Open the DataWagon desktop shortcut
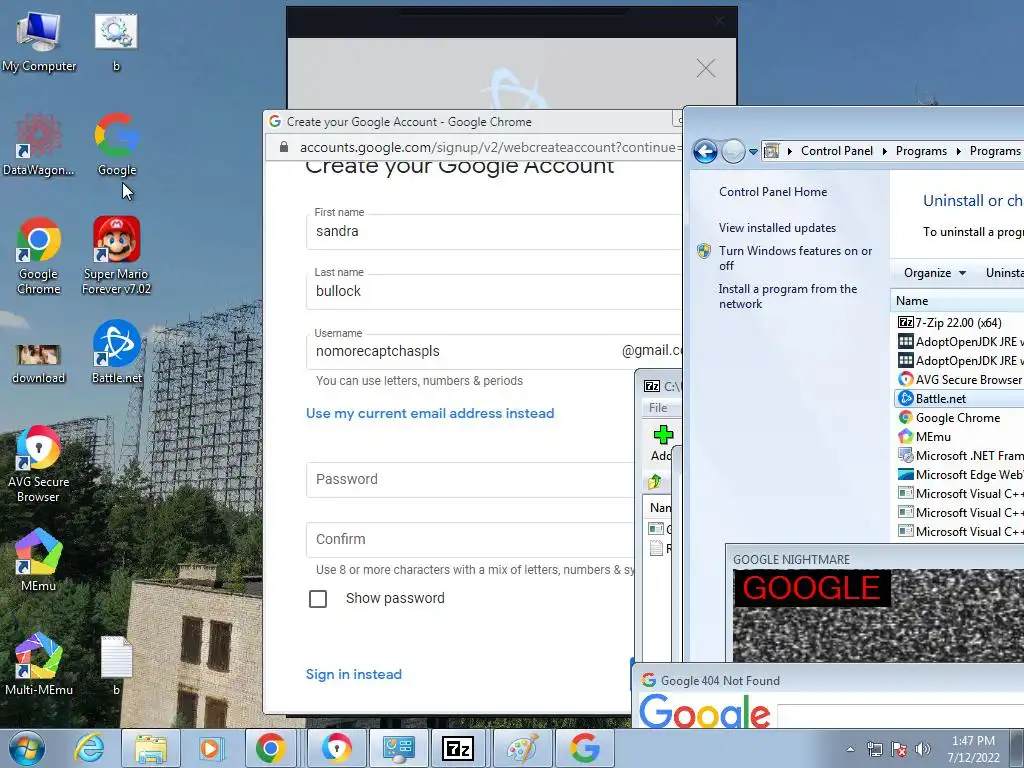The height and width of the screenshot is (768, 1024). point(39,145)
